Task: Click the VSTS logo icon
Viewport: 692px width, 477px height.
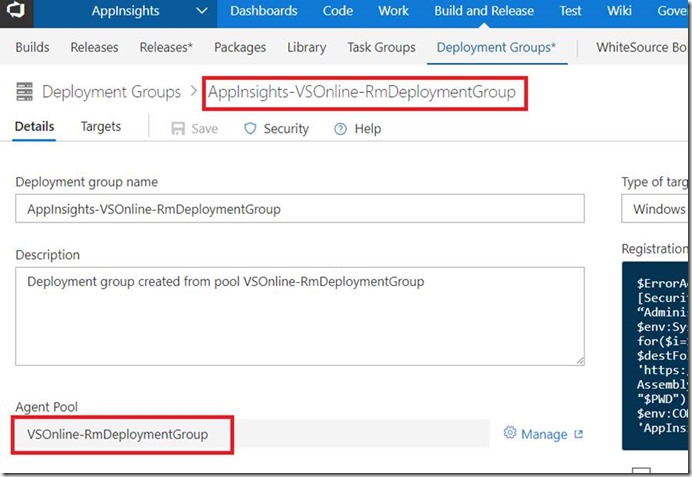Action: (x=16, y=10)
